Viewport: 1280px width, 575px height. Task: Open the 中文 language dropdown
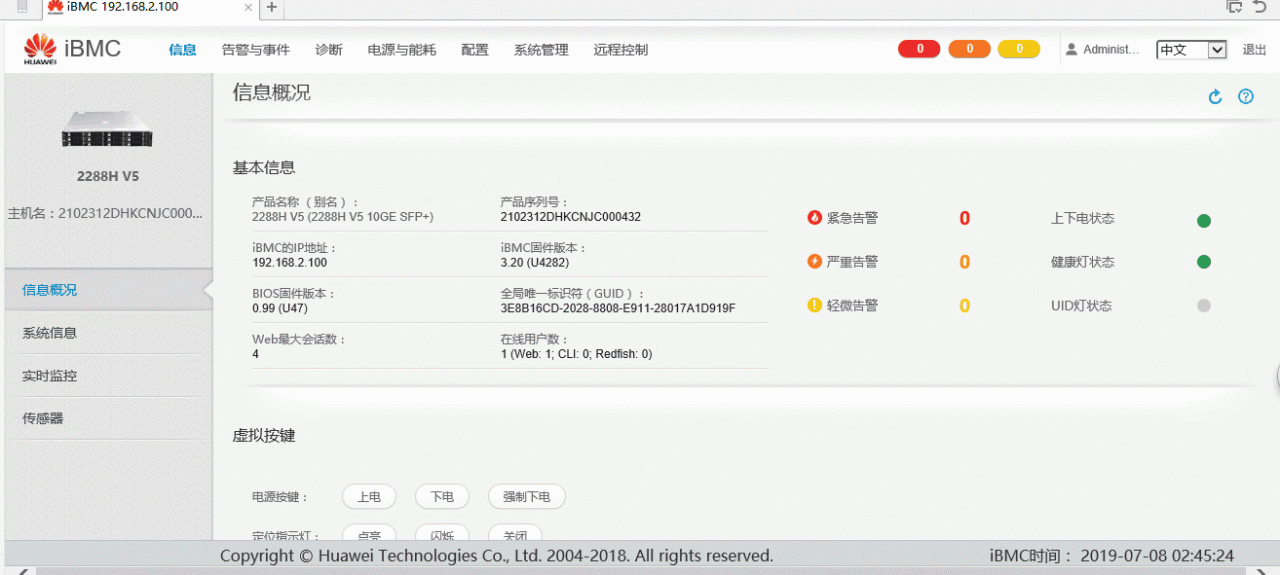tap(1191, 50)
